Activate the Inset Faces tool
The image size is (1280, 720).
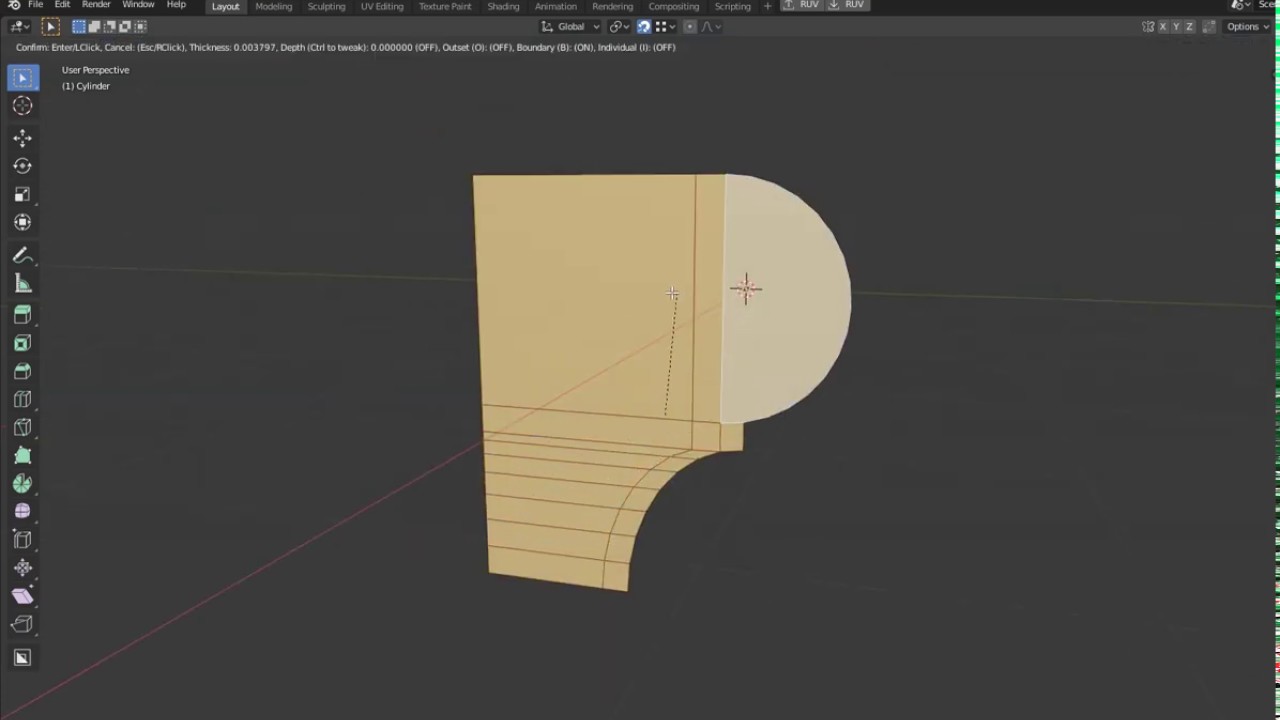(x=22, y=344)
